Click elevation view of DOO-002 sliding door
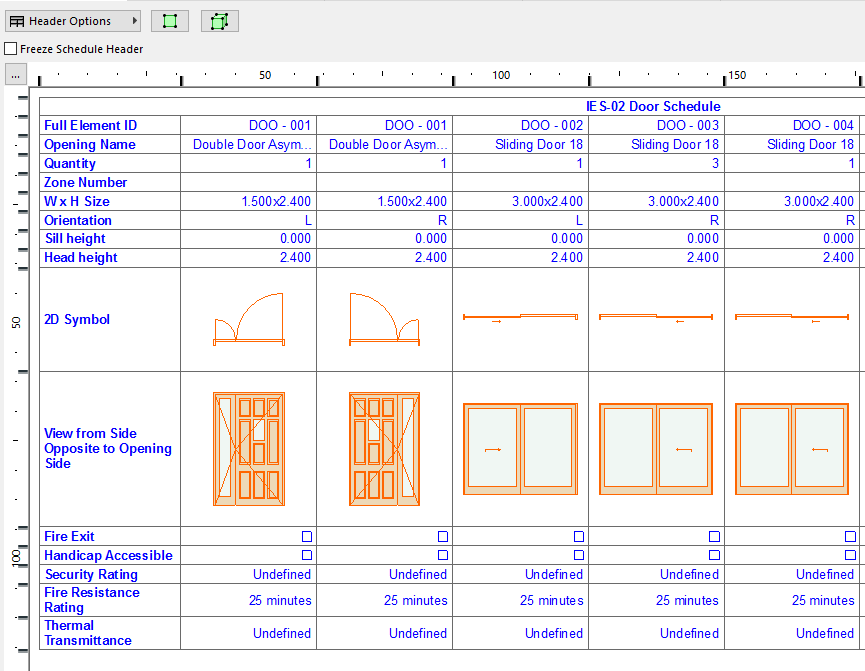This screenshot has width=865, height=671. pyautogui.click(x=520, y=449)
